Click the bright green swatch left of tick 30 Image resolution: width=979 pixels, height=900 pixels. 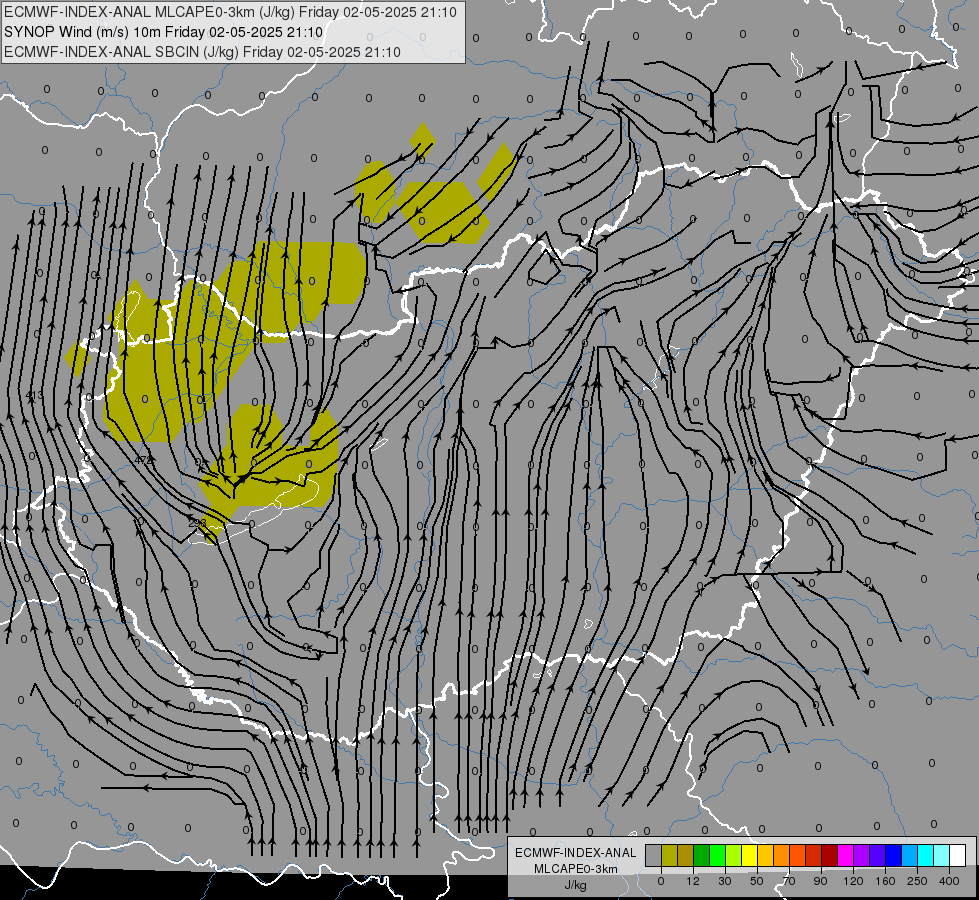[717, 855]
